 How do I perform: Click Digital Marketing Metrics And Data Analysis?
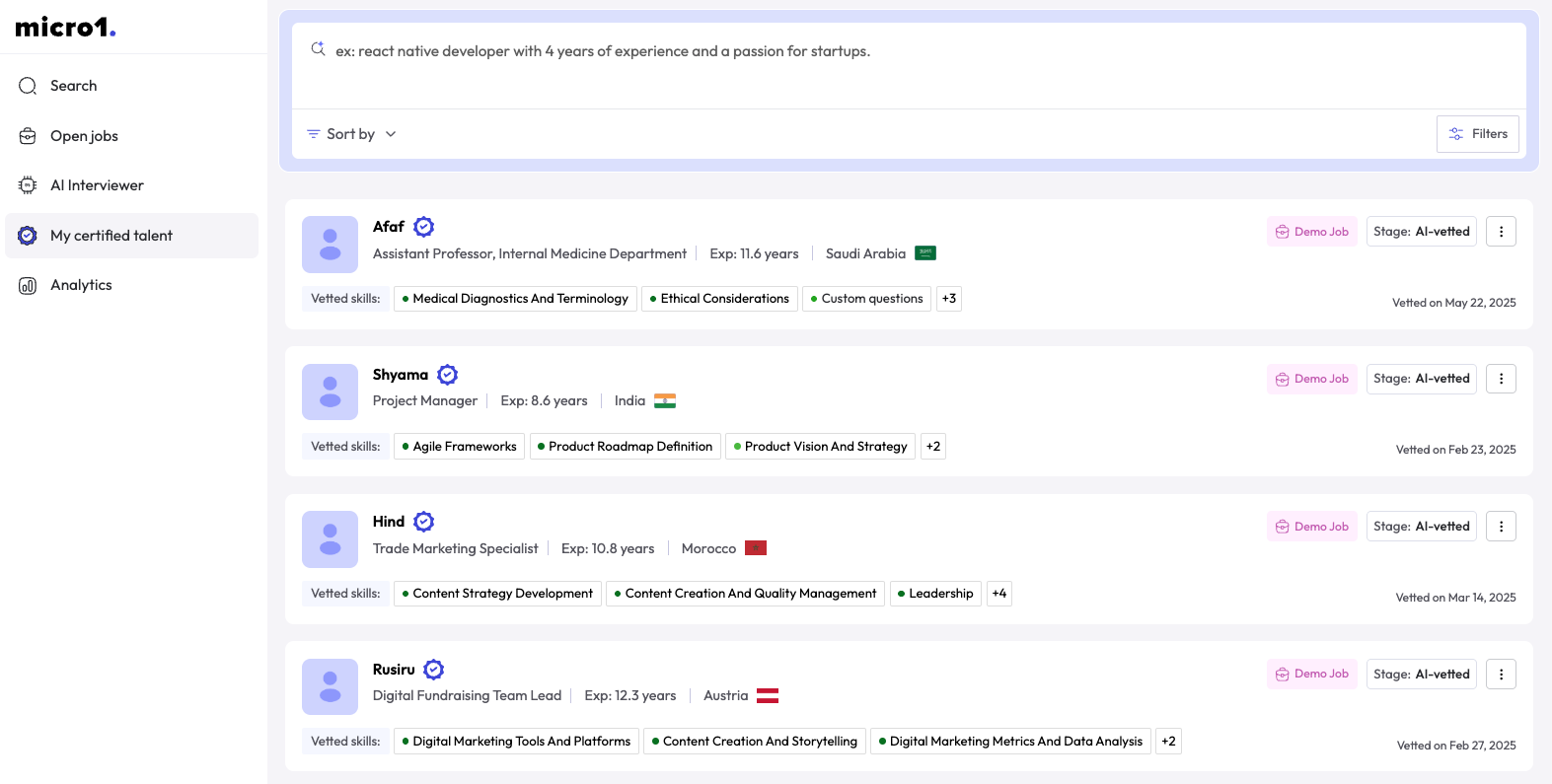pyautogui.click(x=1010, y=742)
